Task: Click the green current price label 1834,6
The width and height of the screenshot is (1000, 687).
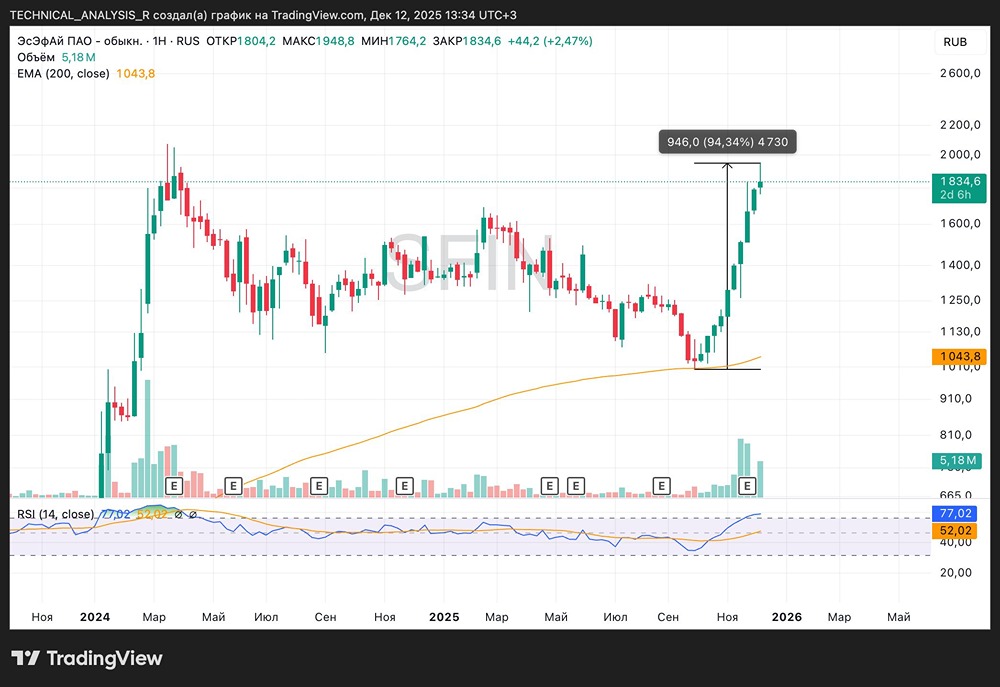Action: pos(959,188)
